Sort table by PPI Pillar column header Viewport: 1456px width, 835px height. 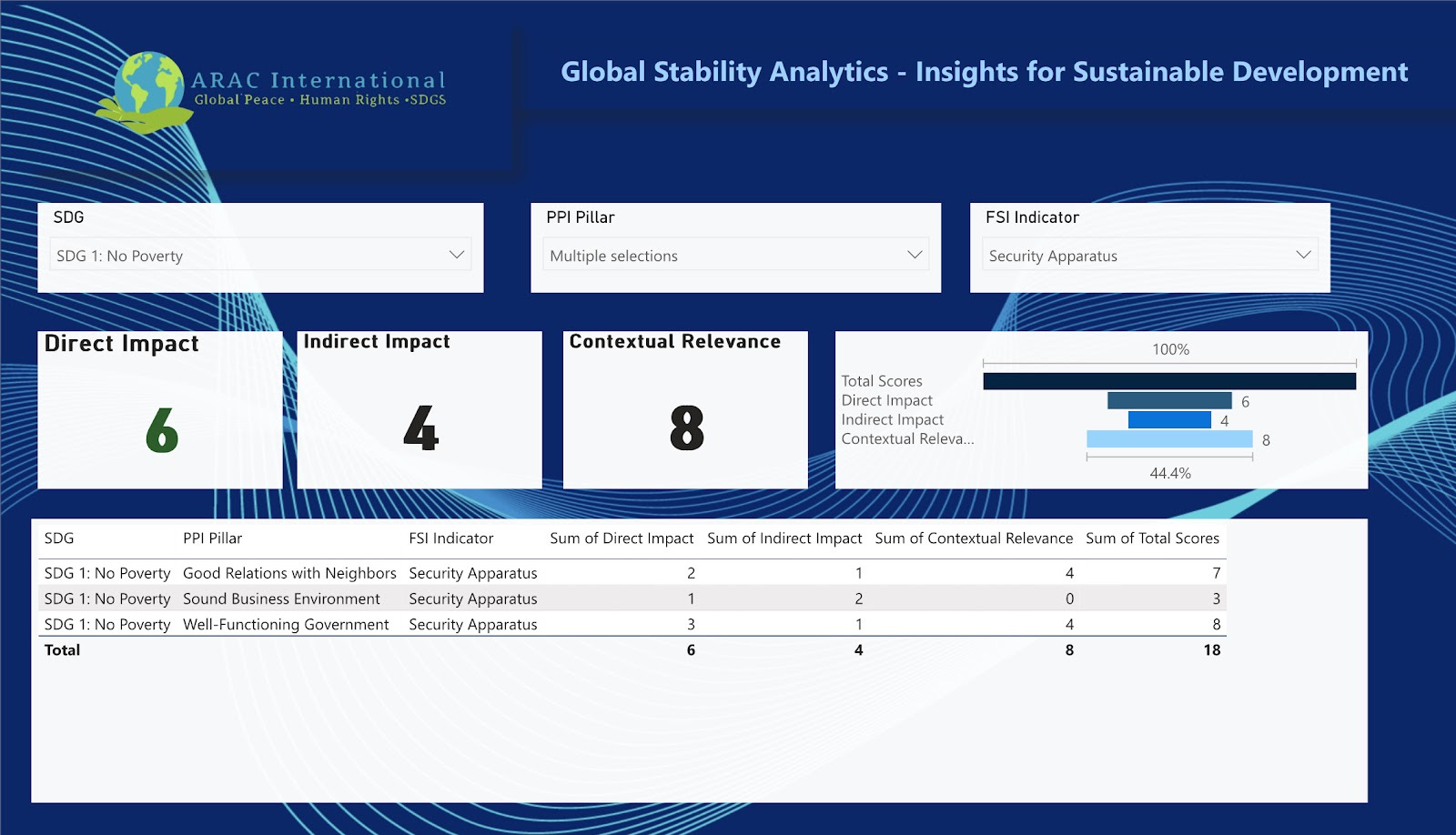[212, 538]
